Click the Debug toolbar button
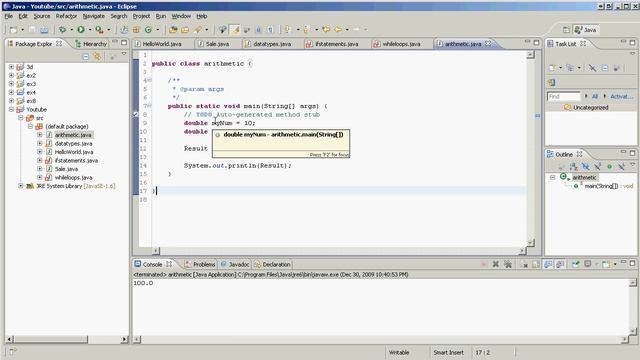 point(62,29)
